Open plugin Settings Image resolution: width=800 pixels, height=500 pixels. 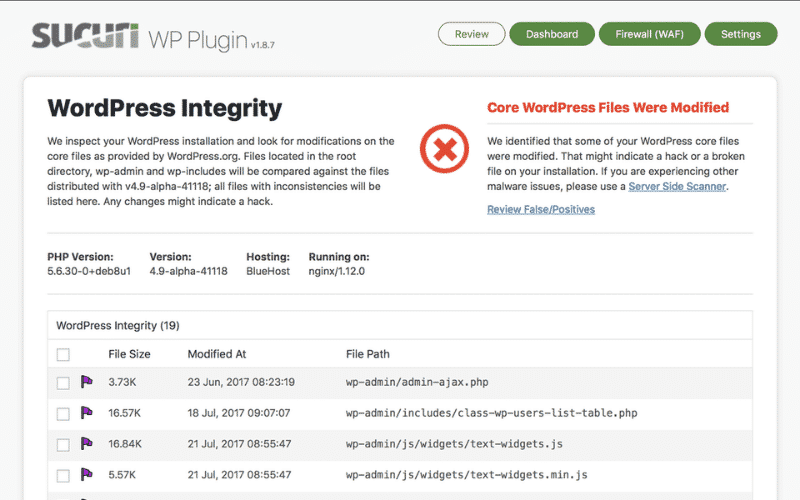741,34
